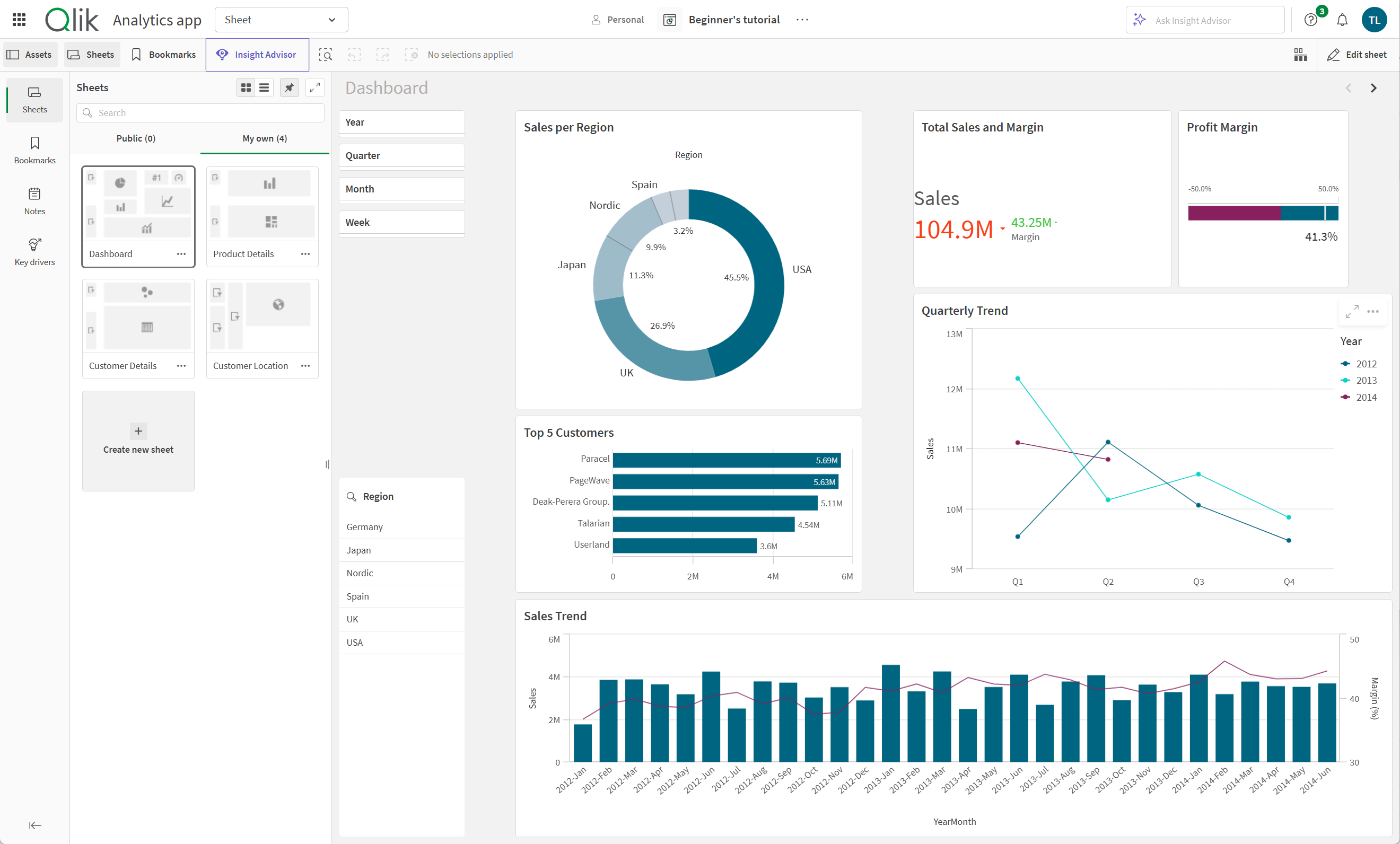
Task: Open the Assets panel icon
Action: coord(31,54)
